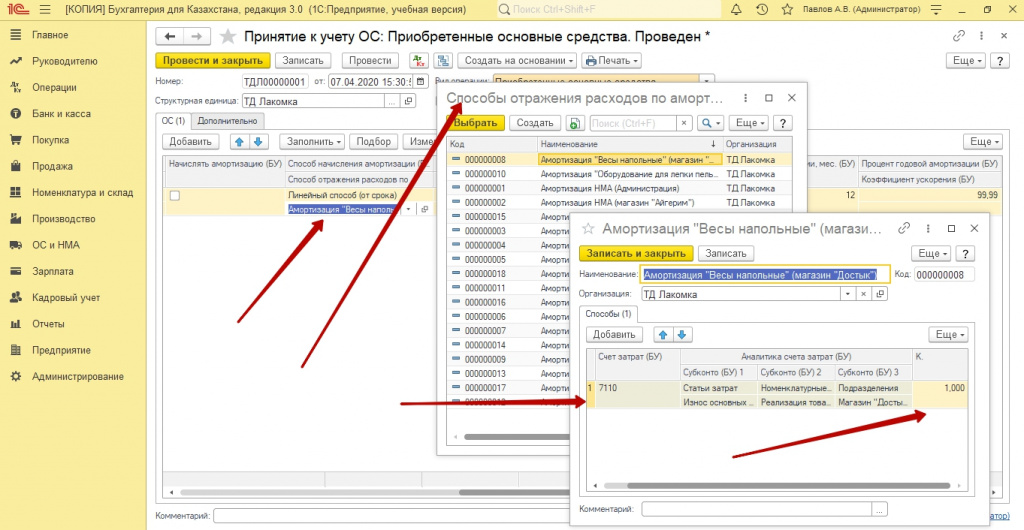Move способ row down in Амортизация window
This screenshot has width=1024, height=530.
click(x=682, y=335)
